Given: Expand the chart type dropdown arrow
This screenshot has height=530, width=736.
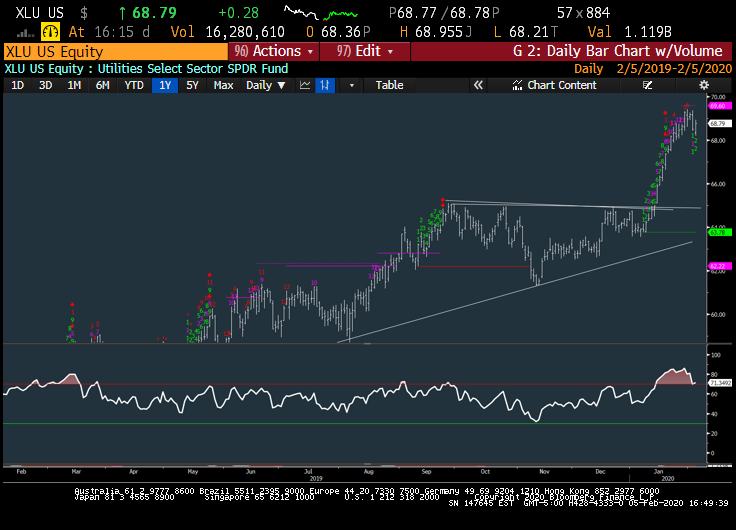Looking at the screenshot, I should 351,85.
